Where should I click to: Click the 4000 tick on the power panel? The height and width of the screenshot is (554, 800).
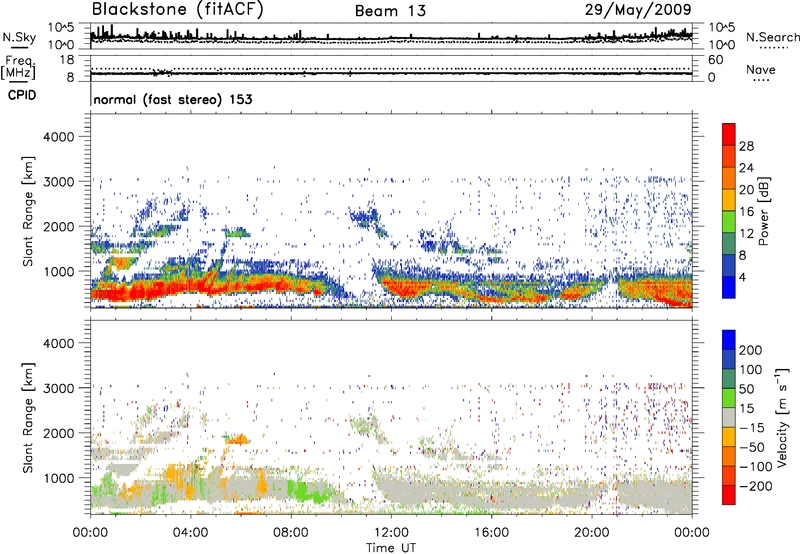pyautogui.click(x=59, y=137)
